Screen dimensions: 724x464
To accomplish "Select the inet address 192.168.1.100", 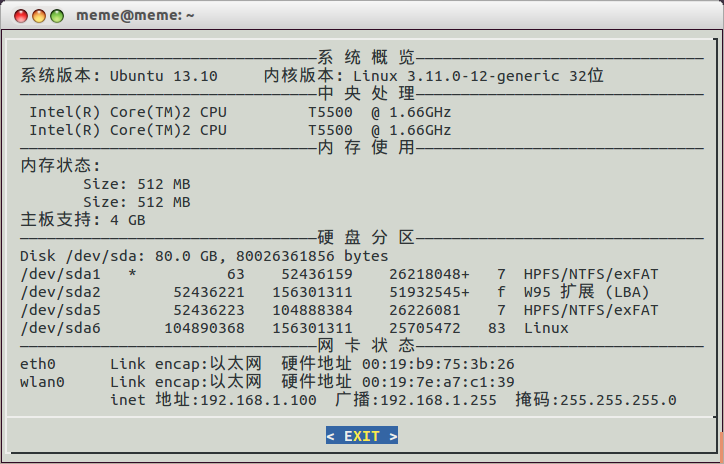I will [259, 400].
